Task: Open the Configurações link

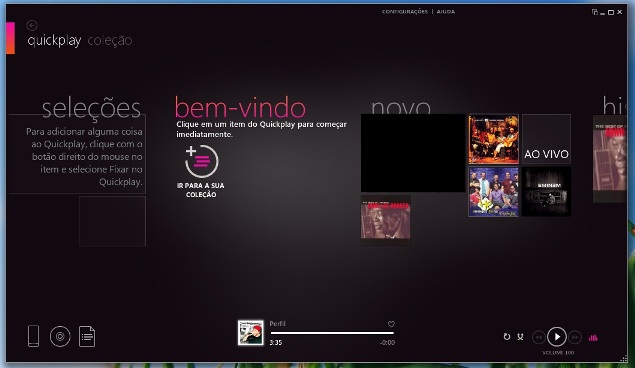Action: tap(405, 12)
